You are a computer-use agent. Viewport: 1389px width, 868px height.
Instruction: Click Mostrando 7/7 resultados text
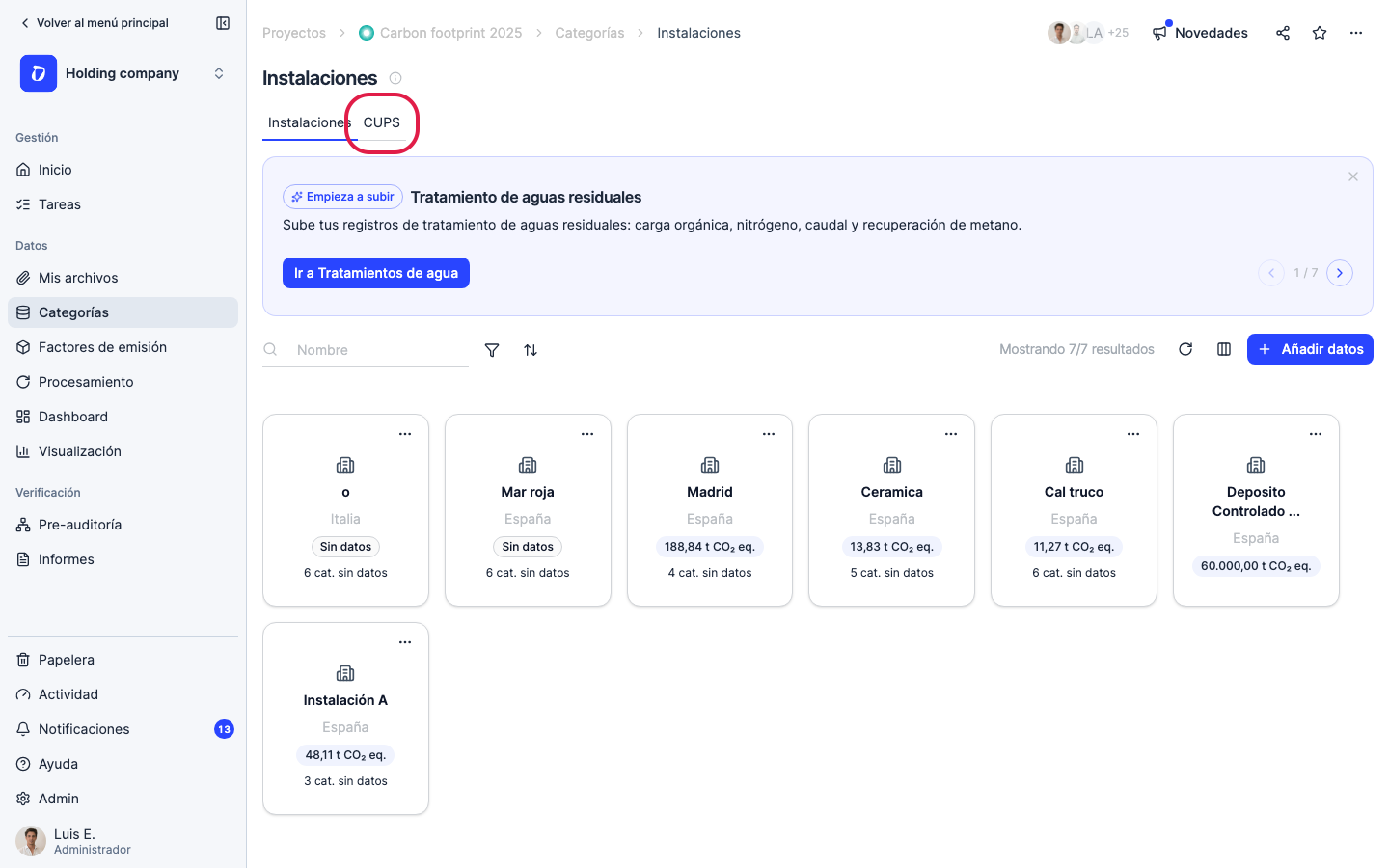(x=1076, y=349)
